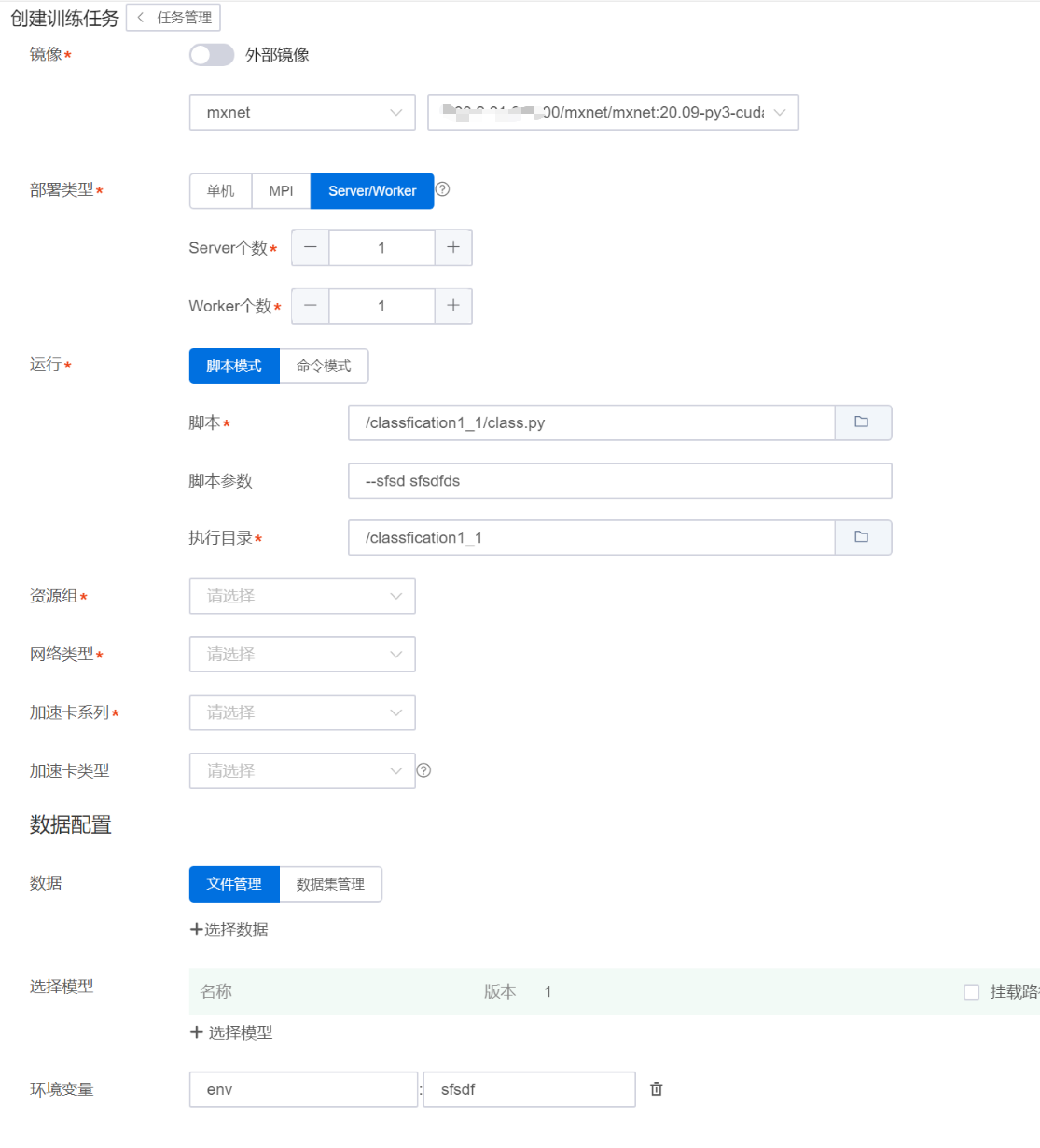The image size is (1040, 1148).
Task: Switch to 命令模式 command mode tab
Action: tap(324, 367)
